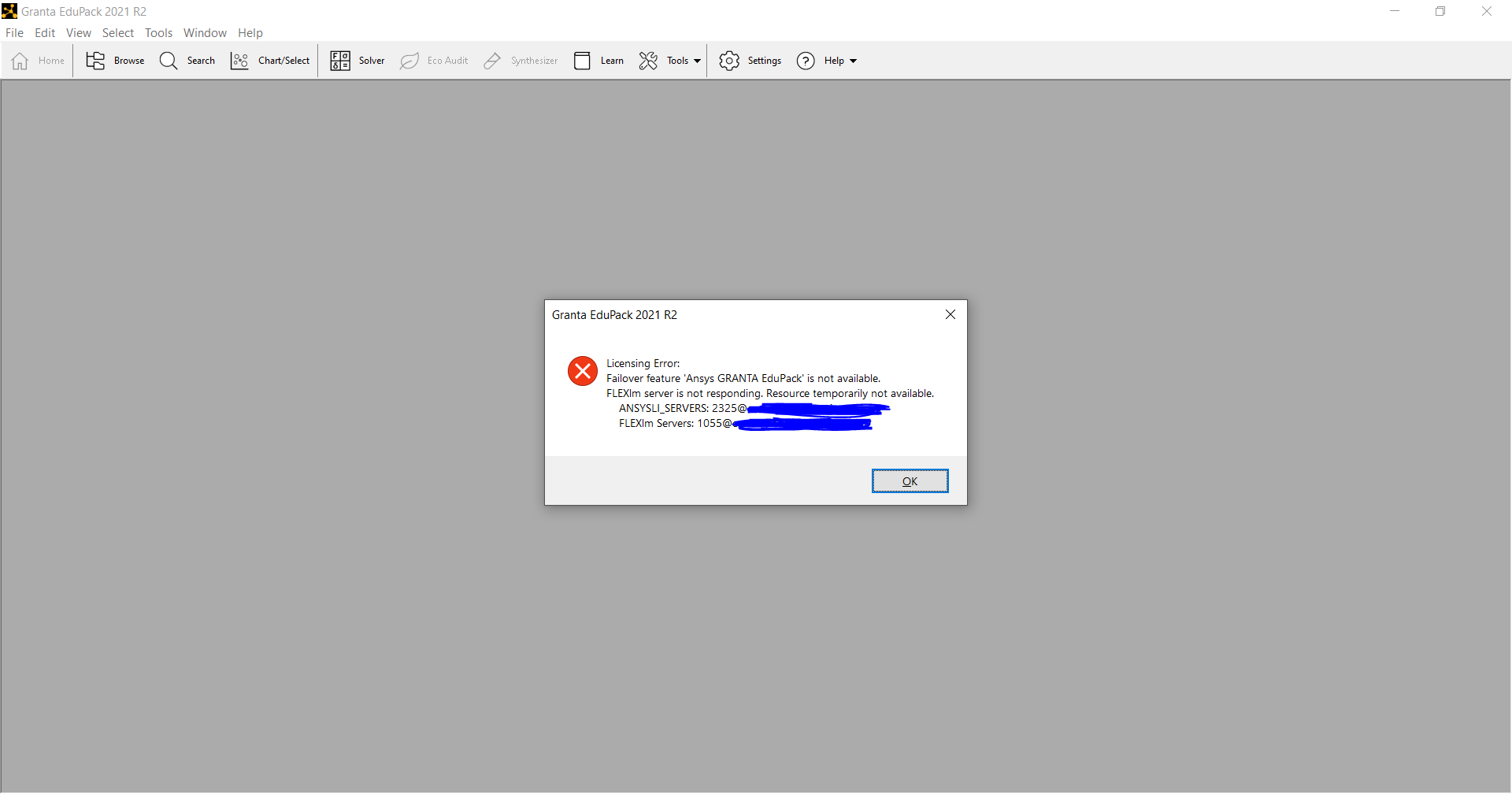Click 'FLEXlm server is not responding' line

tap(770, 393)
